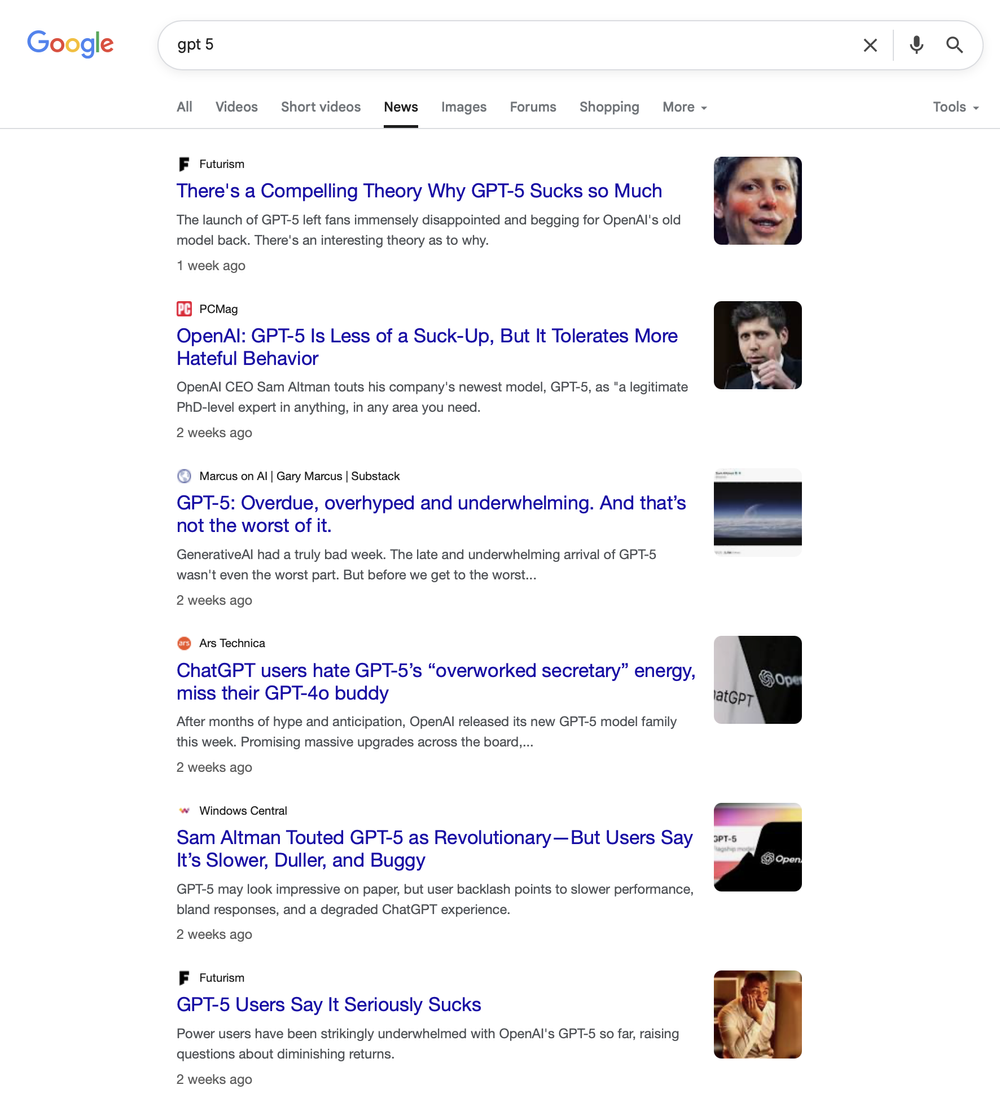Click the snippet 'The launch of GPT-5 left fans immensely disappointed'
The width and height of the screenshot is (1000, 1108).
pos(428,230)
